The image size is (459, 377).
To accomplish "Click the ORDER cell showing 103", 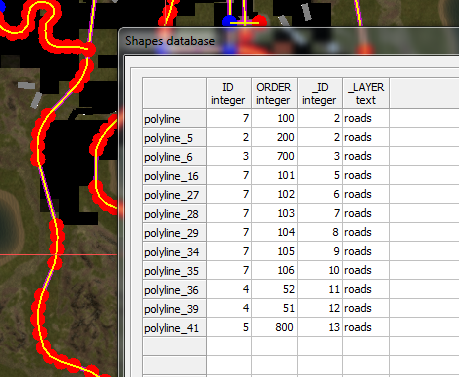I will (274, 213).
